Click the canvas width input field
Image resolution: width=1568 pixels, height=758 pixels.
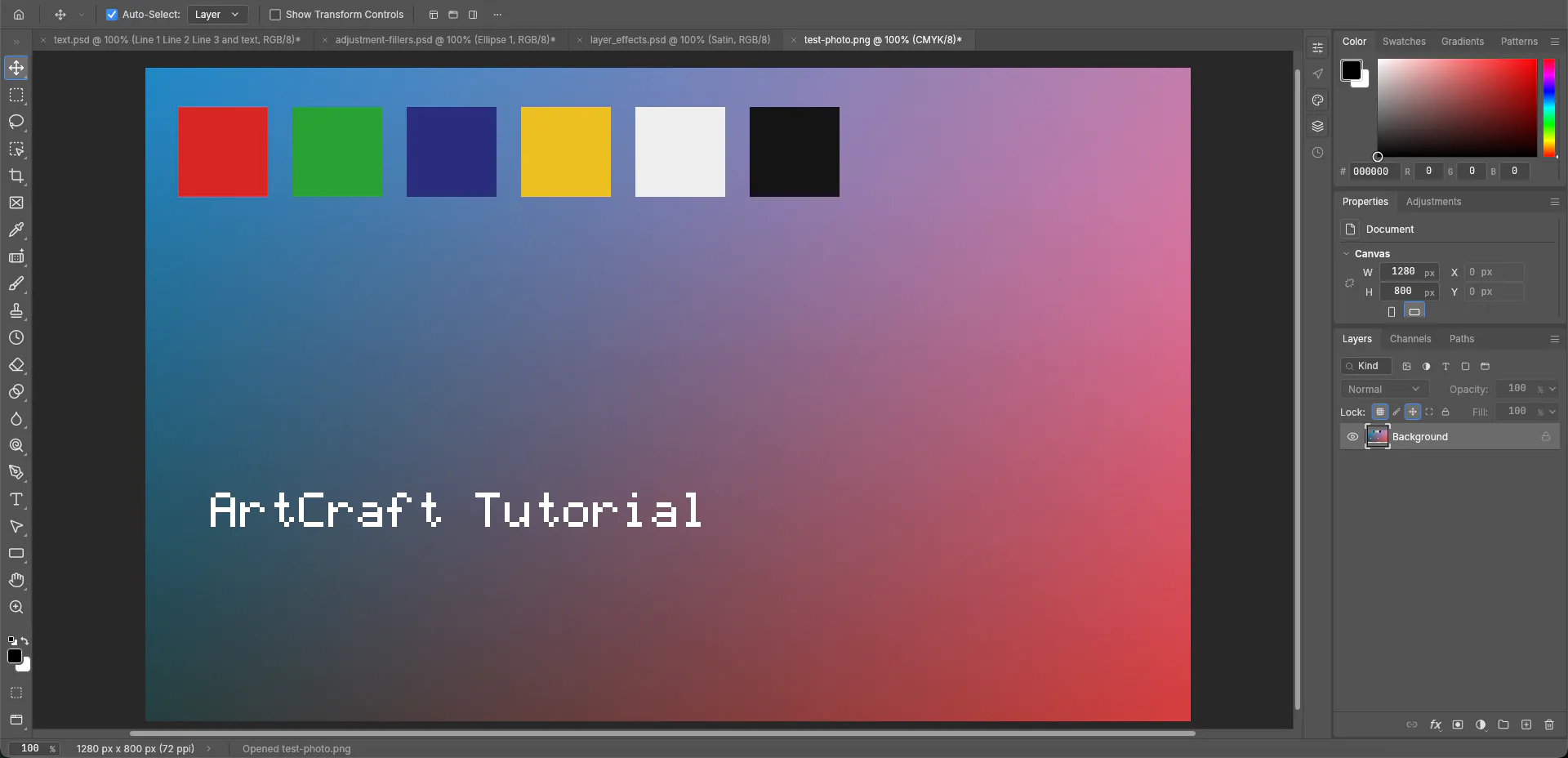[x=1410, y=272]
